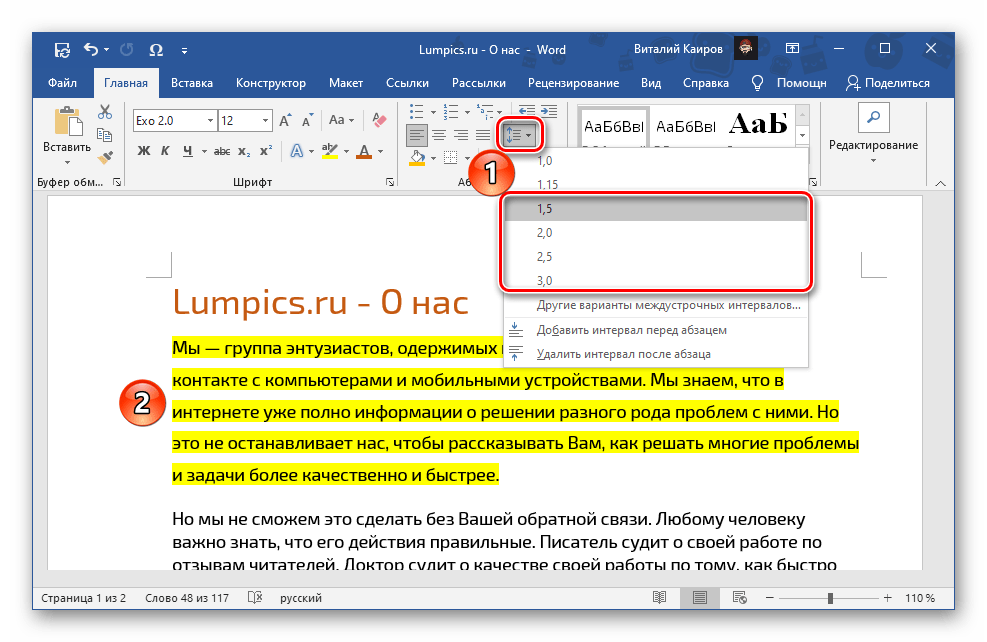Open the line spacing dropdown button
Screen dimensions: 987x642
click(x=518, y=134)
